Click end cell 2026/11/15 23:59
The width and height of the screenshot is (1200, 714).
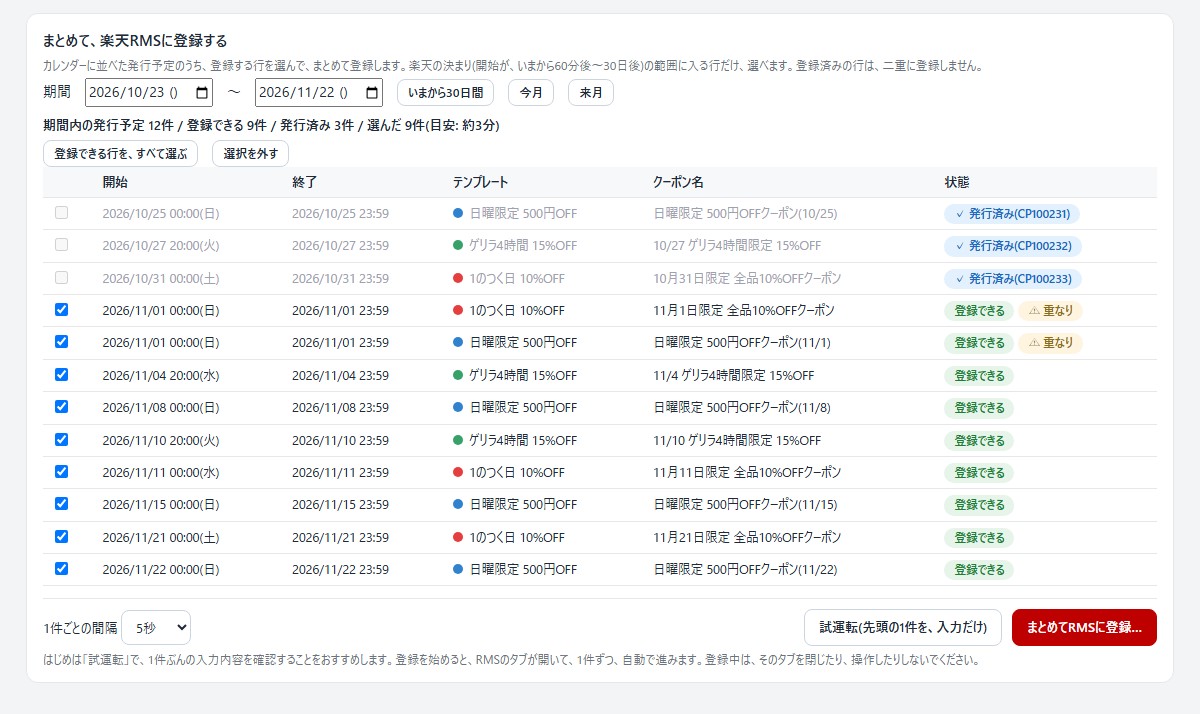(340, 505)
